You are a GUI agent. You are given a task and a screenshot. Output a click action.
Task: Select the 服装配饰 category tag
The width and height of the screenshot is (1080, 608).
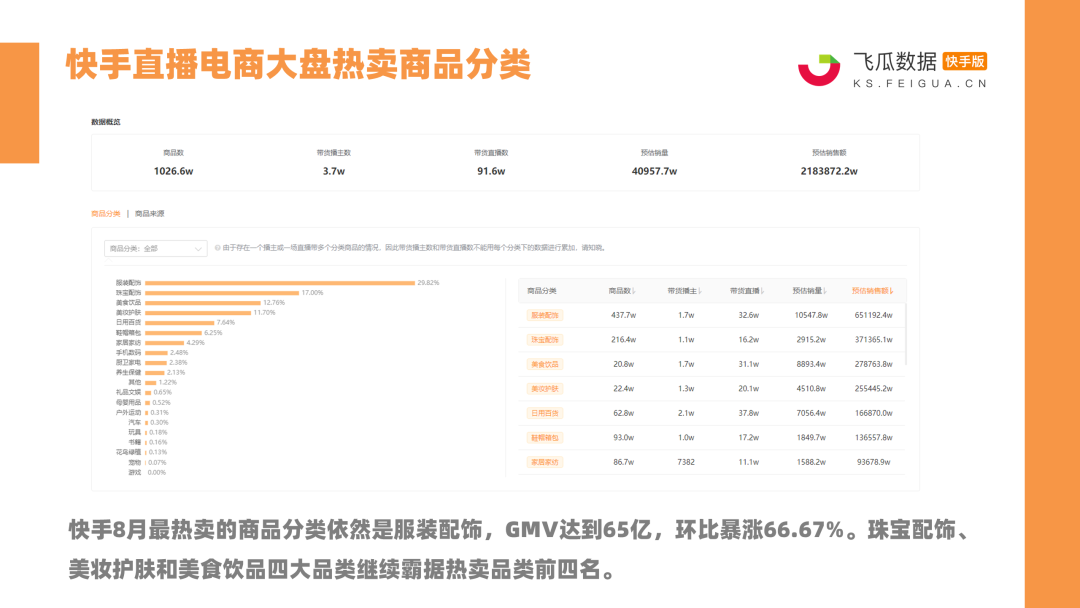coord(545,315)
